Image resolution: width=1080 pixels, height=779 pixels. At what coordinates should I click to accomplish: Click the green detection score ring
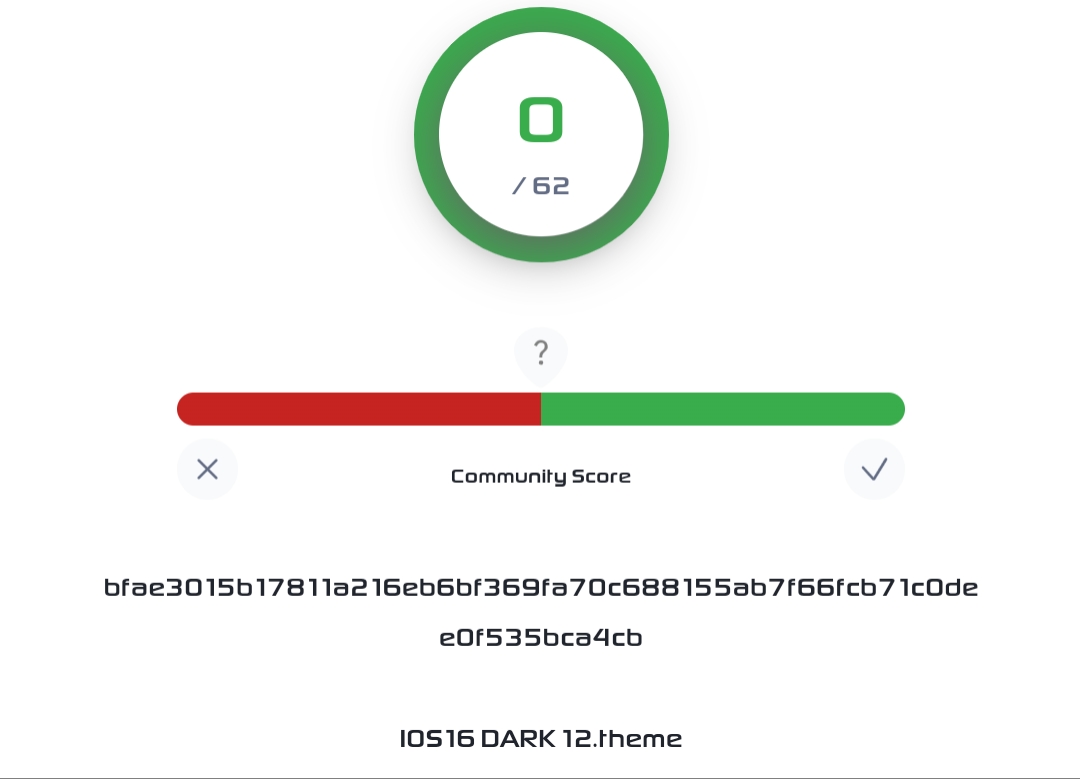click(x=428, y=134)
